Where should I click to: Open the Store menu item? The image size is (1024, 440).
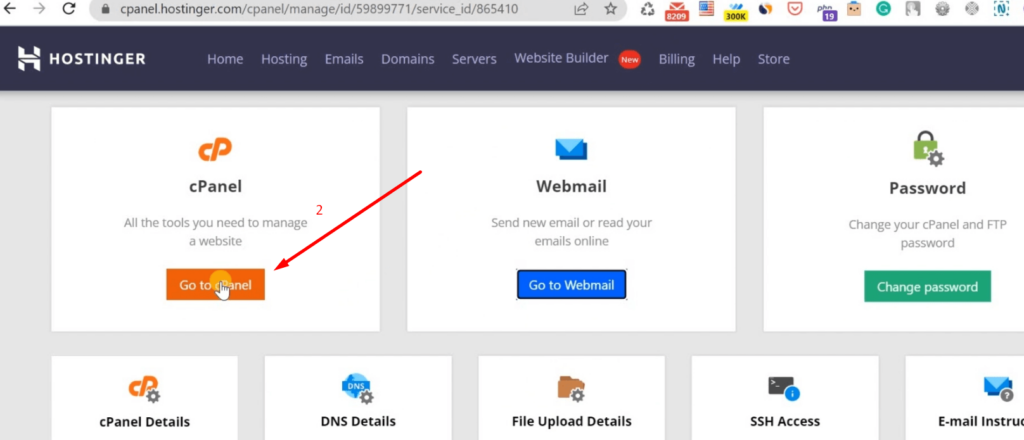click(773, 59)
